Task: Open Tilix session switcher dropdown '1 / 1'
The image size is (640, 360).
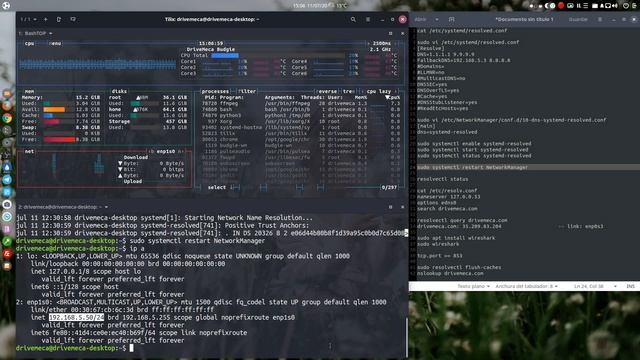Action: [29, 19]
